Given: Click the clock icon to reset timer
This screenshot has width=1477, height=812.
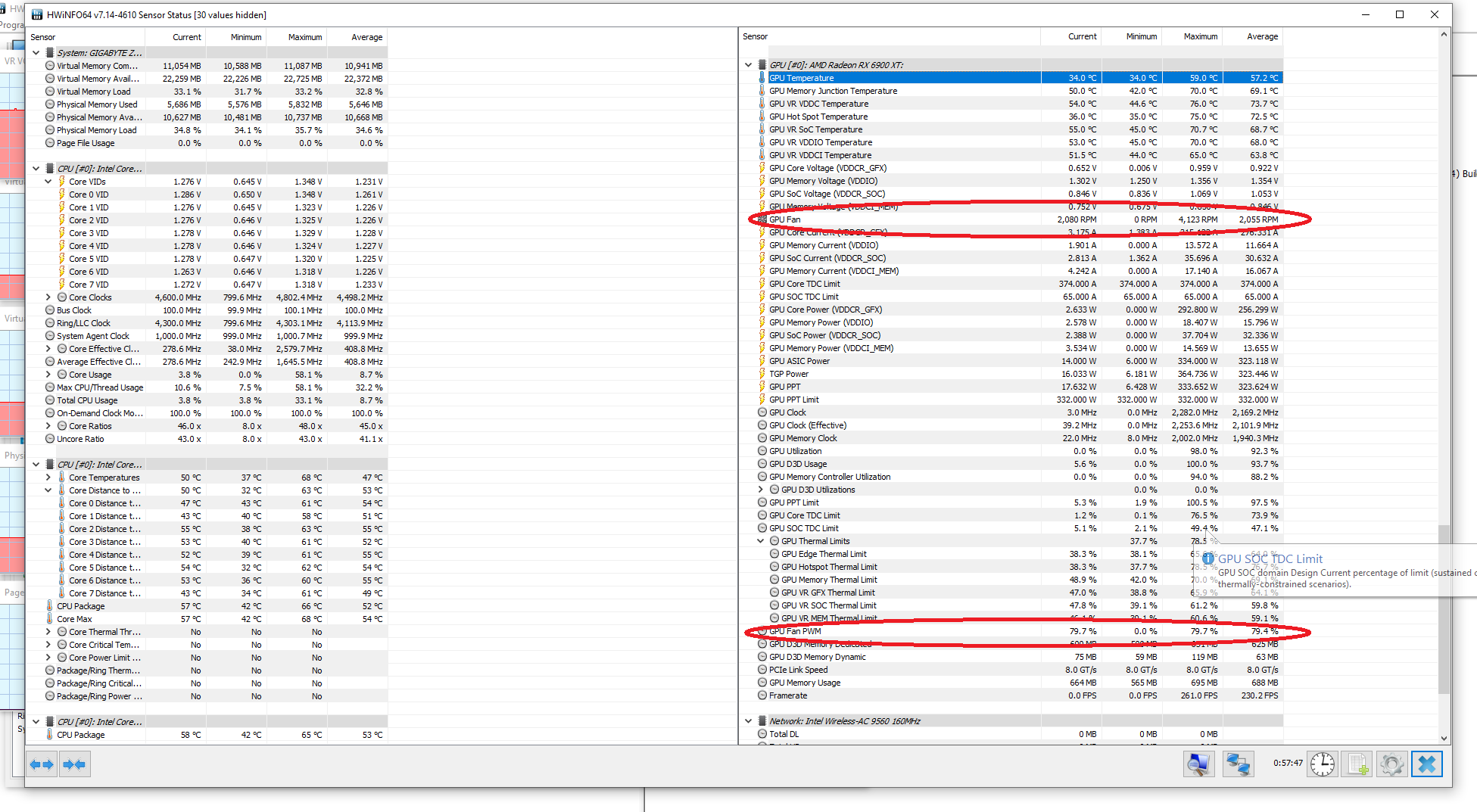Looking at the screenshot, I should click(x=1323, y=764).
